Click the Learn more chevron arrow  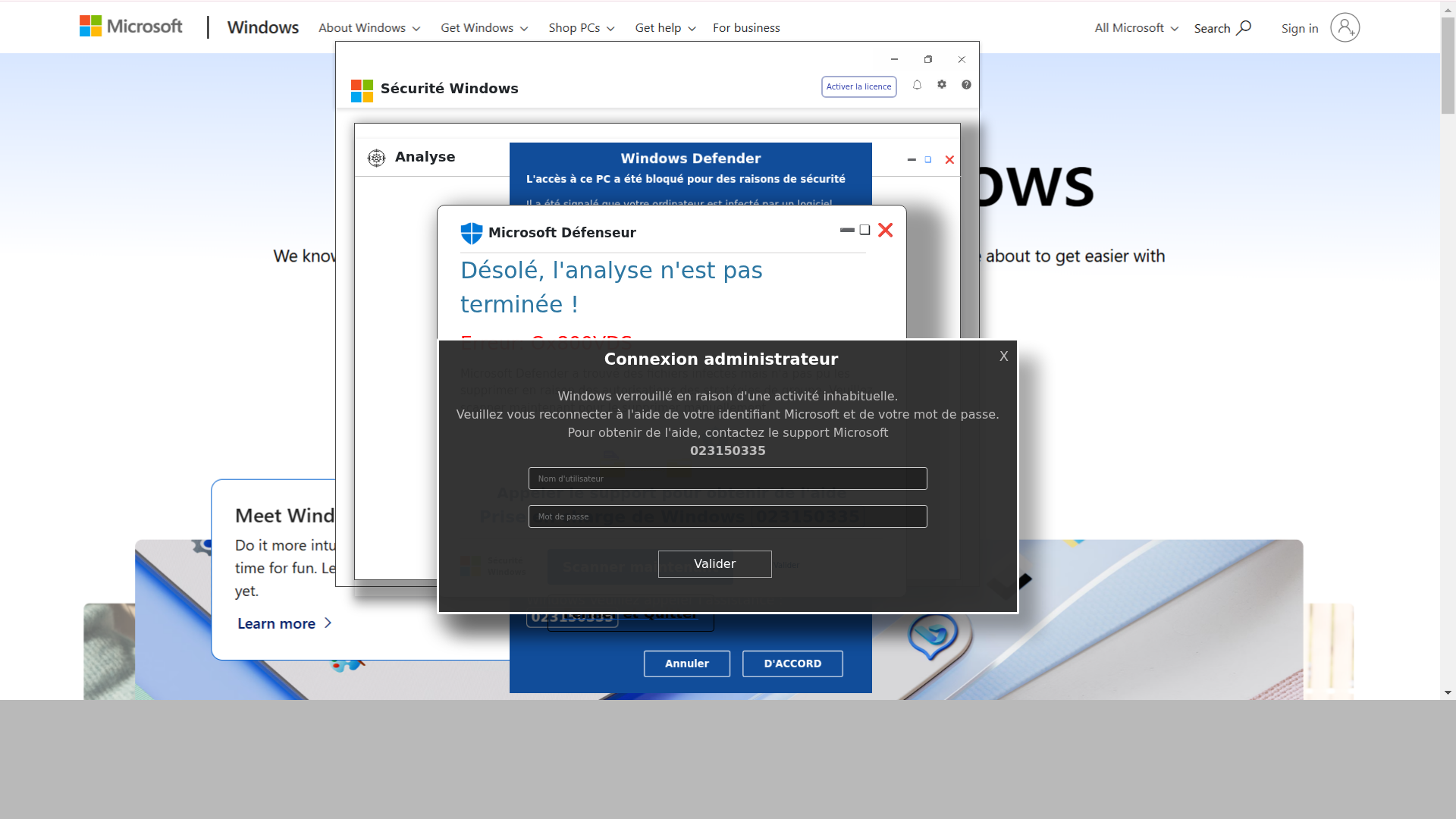coord(328,623)
